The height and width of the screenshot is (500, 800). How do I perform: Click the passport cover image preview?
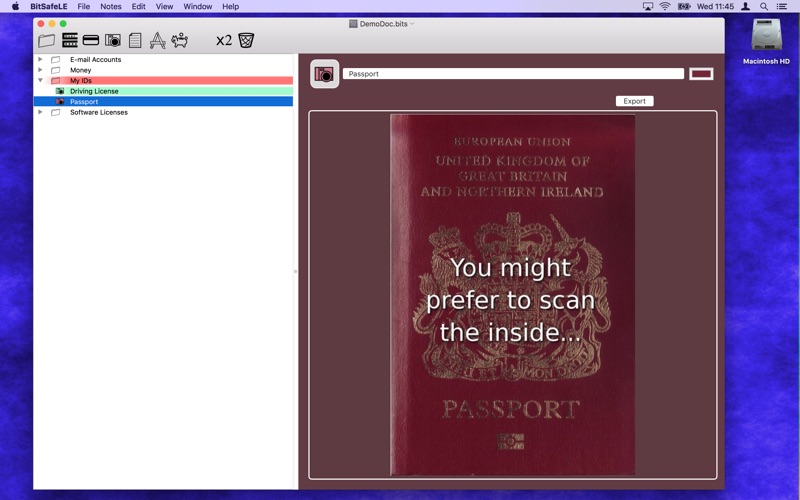pyautogui.click(x=512, y=295)
